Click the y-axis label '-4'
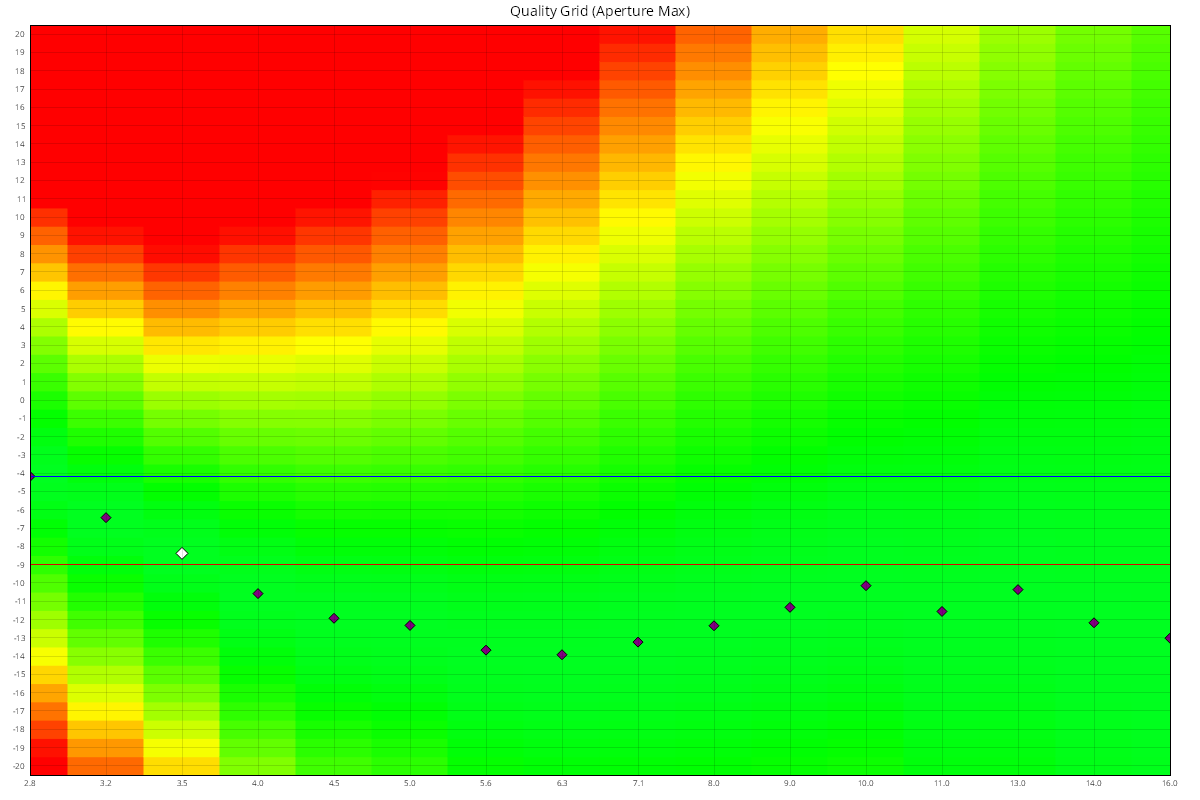Screen dimensions: 1200x800 coord(20,473)
